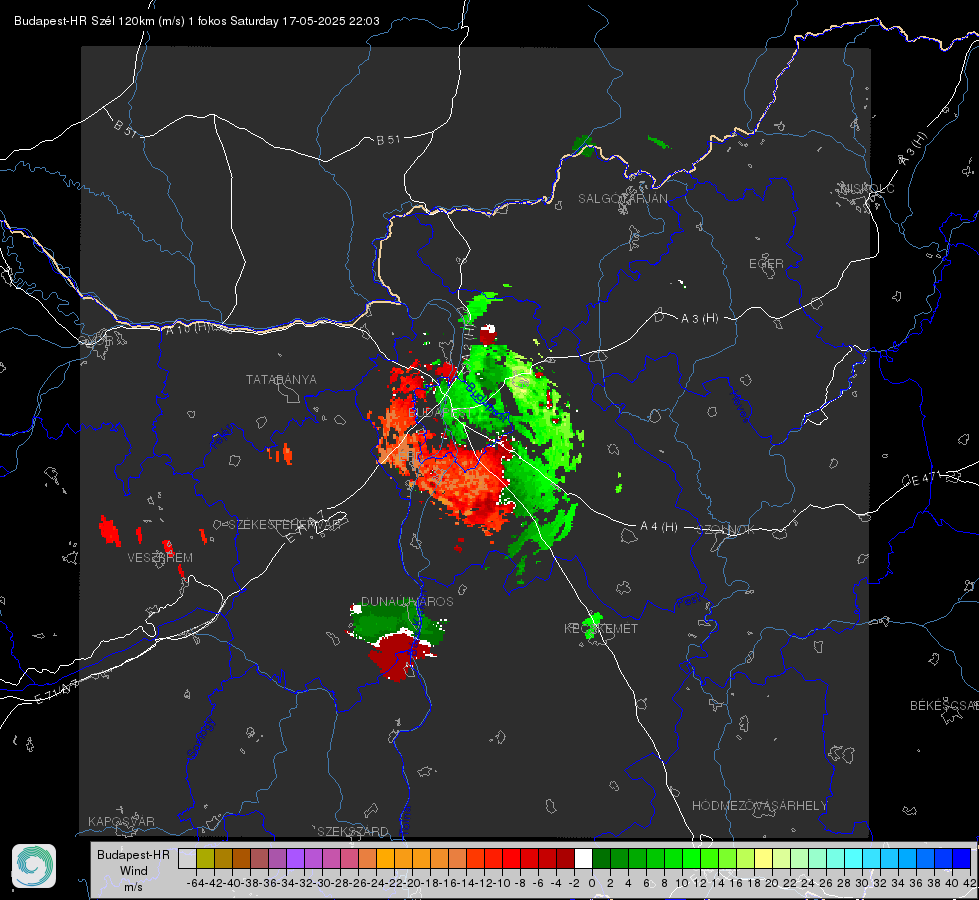Click the '42' legend value
The height and width of the screenshot is (900, 979).
pyautogui.click(x=970, y=883)
